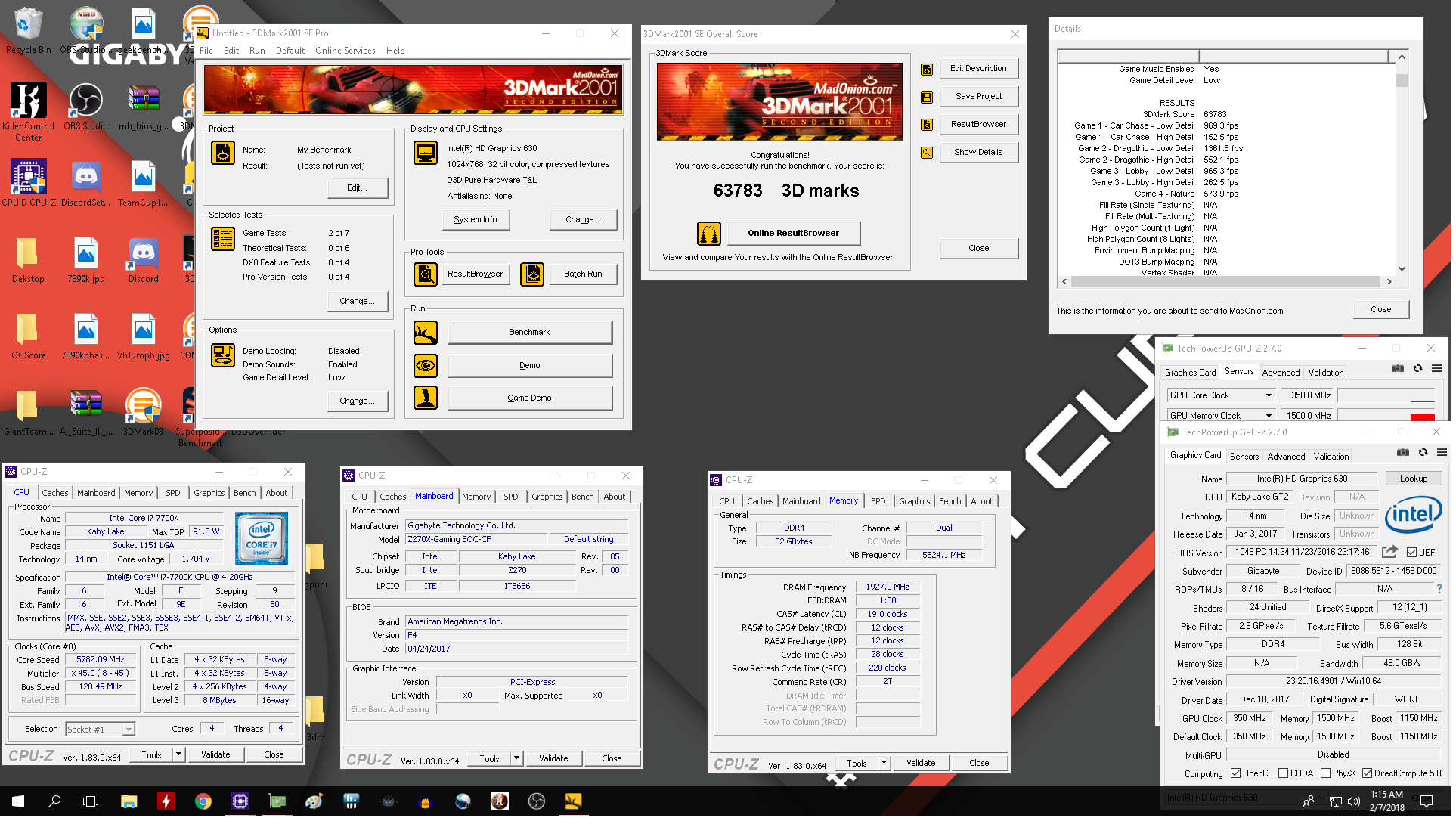Click the Edit Description icon in Overall Score window
This screenshot has height=818, width=1456.
928,70
